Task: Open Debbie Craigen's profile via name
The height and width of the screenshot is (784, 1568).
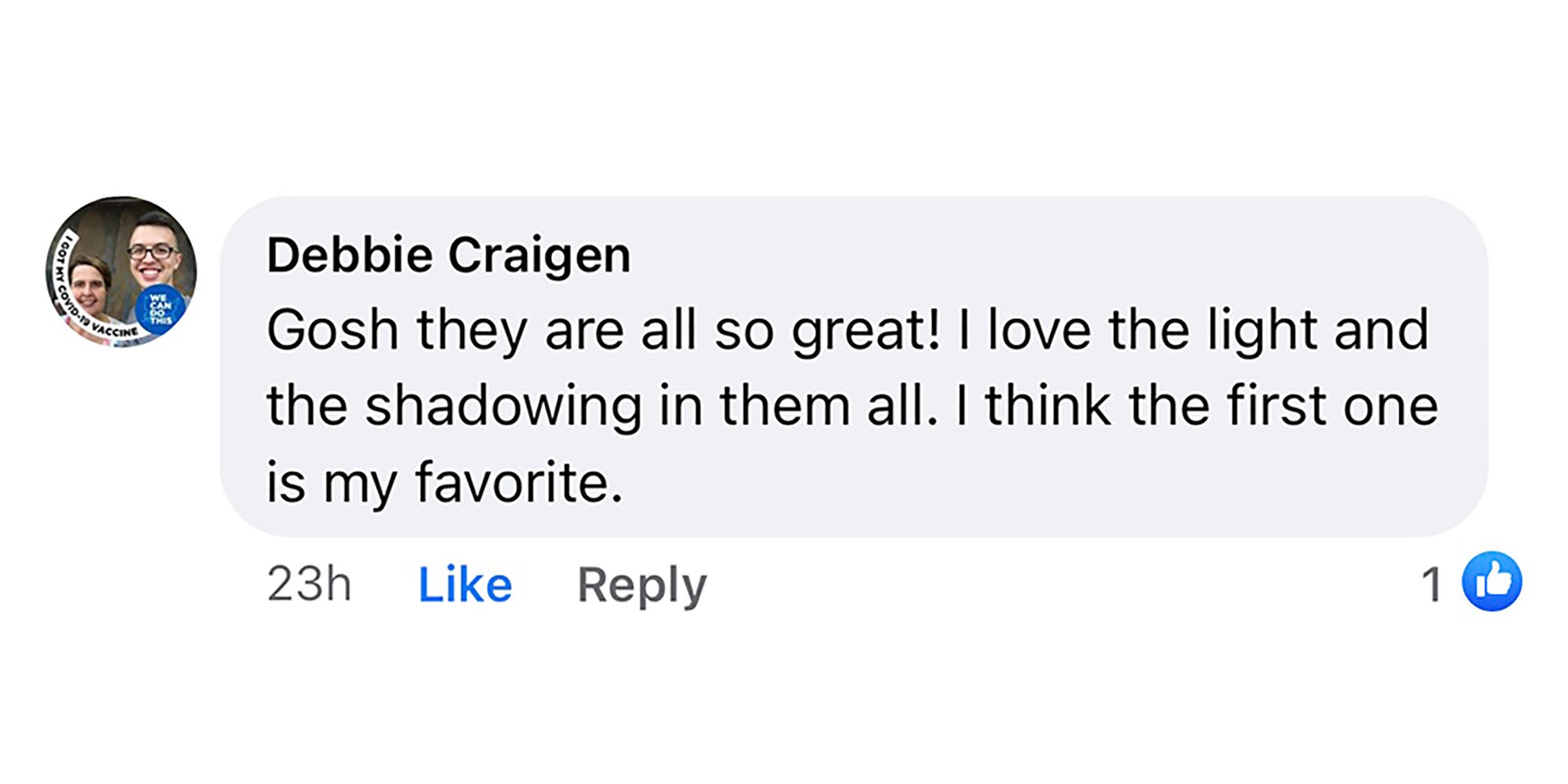Action: tap(448, 255)
